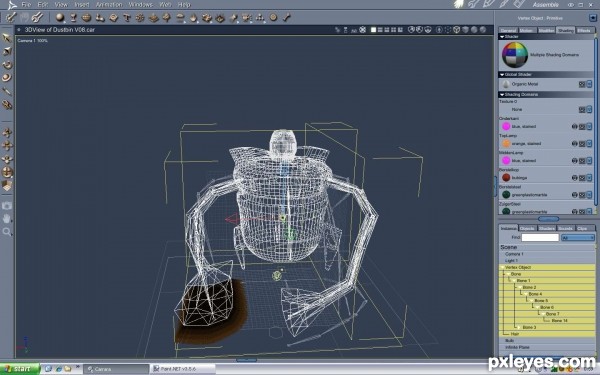Open the Animation menu
This screenshot has height=375, width=600.
tap(109, 5)
